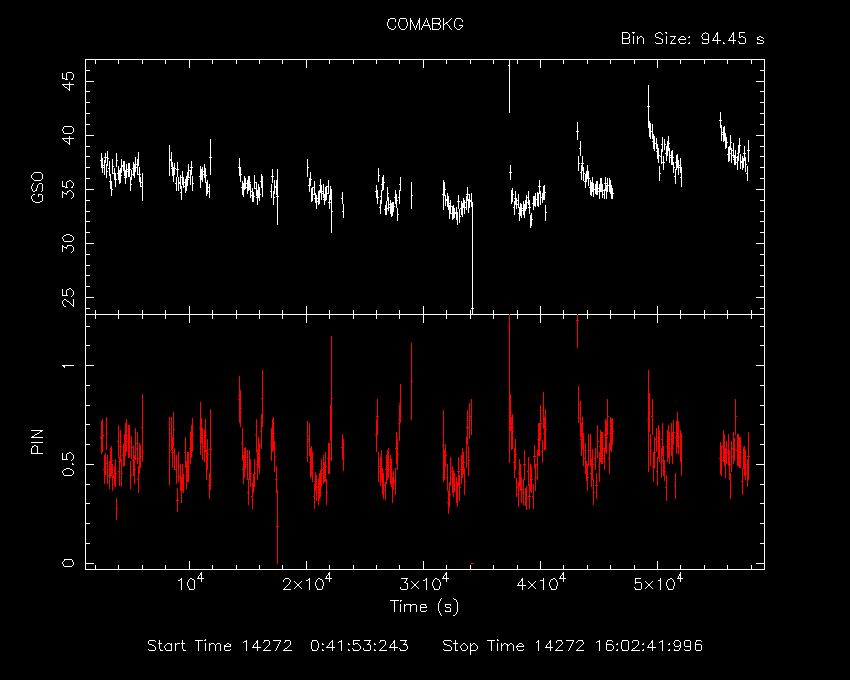Click the COMABKG plot title
This screenshot has width=850, height=680.
(x=424, y=24)
